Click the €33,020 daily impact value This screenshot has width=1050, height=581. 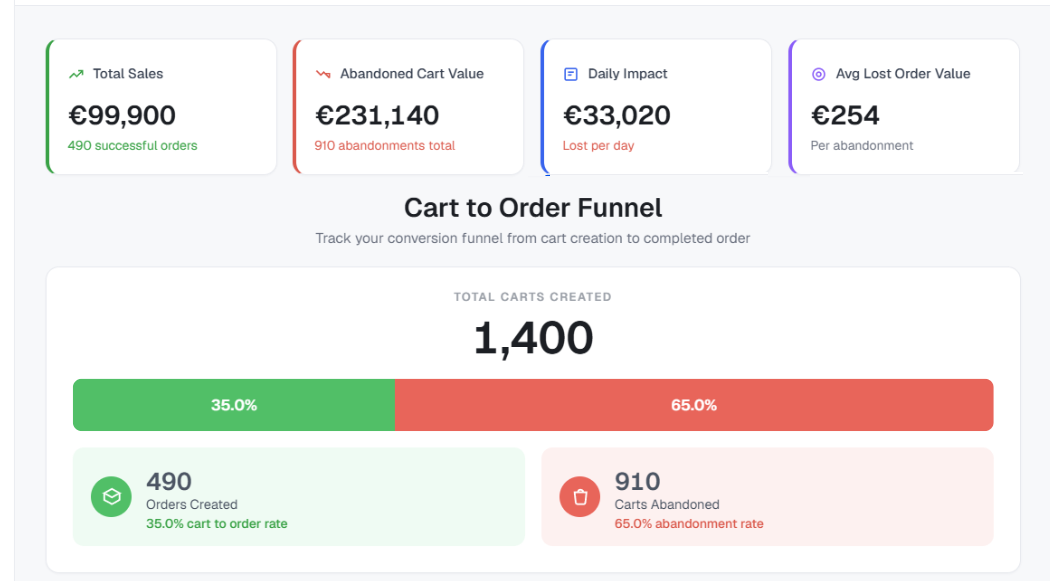coord(617,115)
